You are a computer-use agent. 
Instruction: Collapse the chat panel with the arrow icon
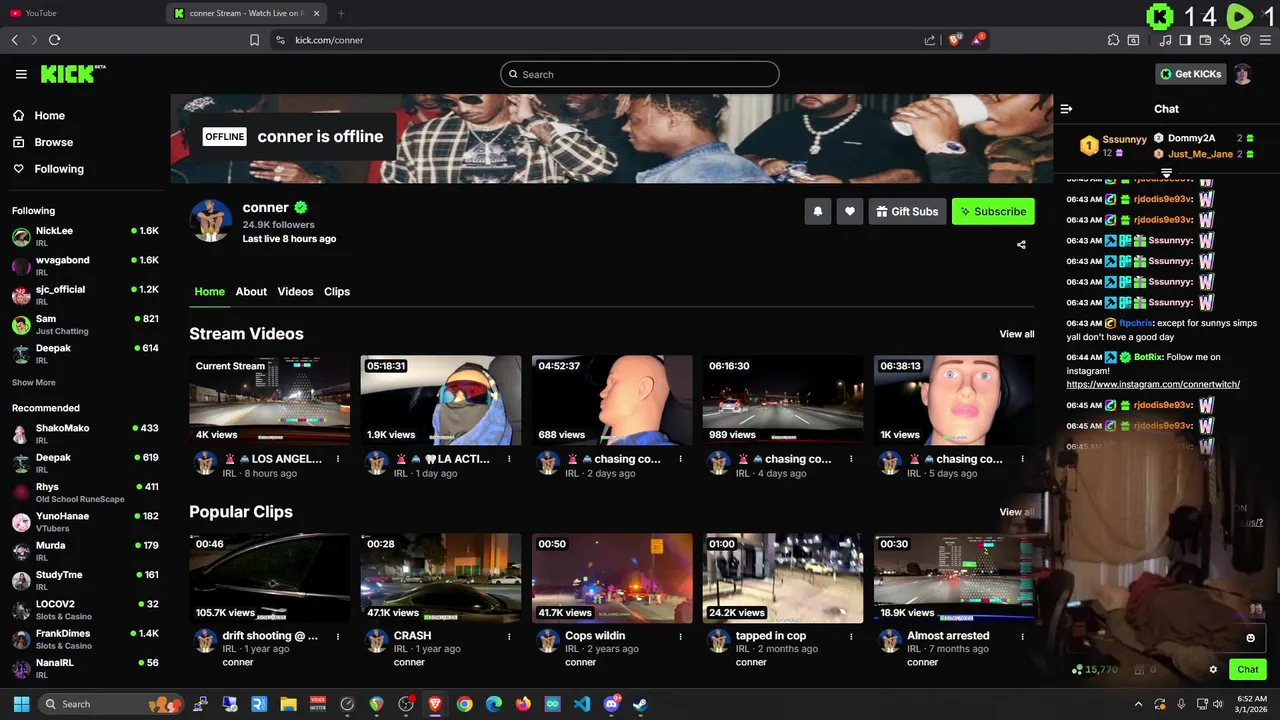click(1066, 109)
